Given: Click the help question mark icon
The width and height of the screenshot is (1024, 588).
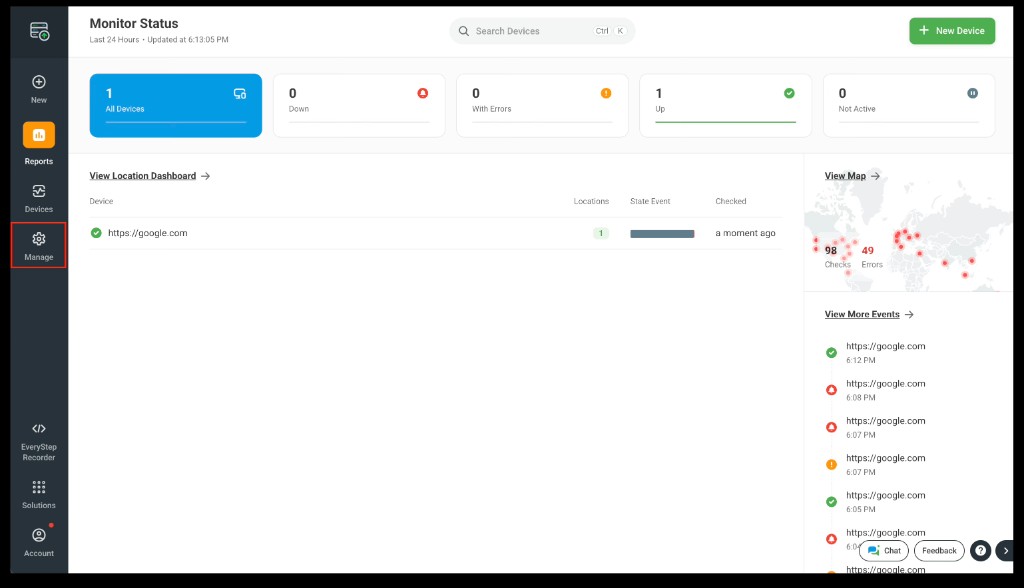Looking at the screenshot, I should tap(981, 550).
